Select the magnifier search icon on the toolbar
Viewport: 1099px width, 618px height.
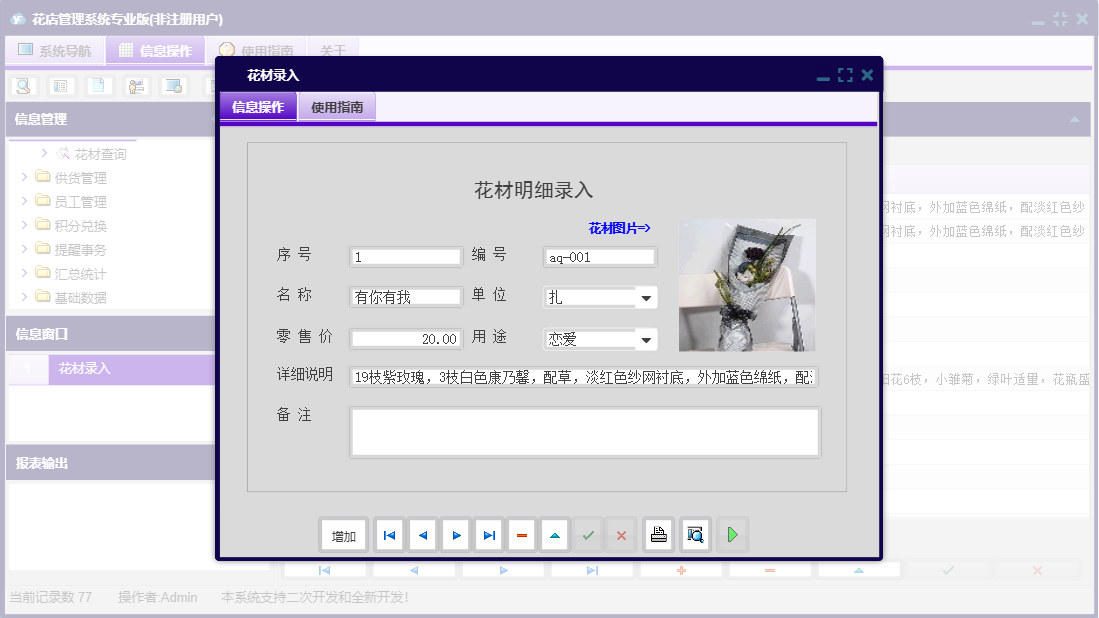pyautogui.click(x=22, y=86)
